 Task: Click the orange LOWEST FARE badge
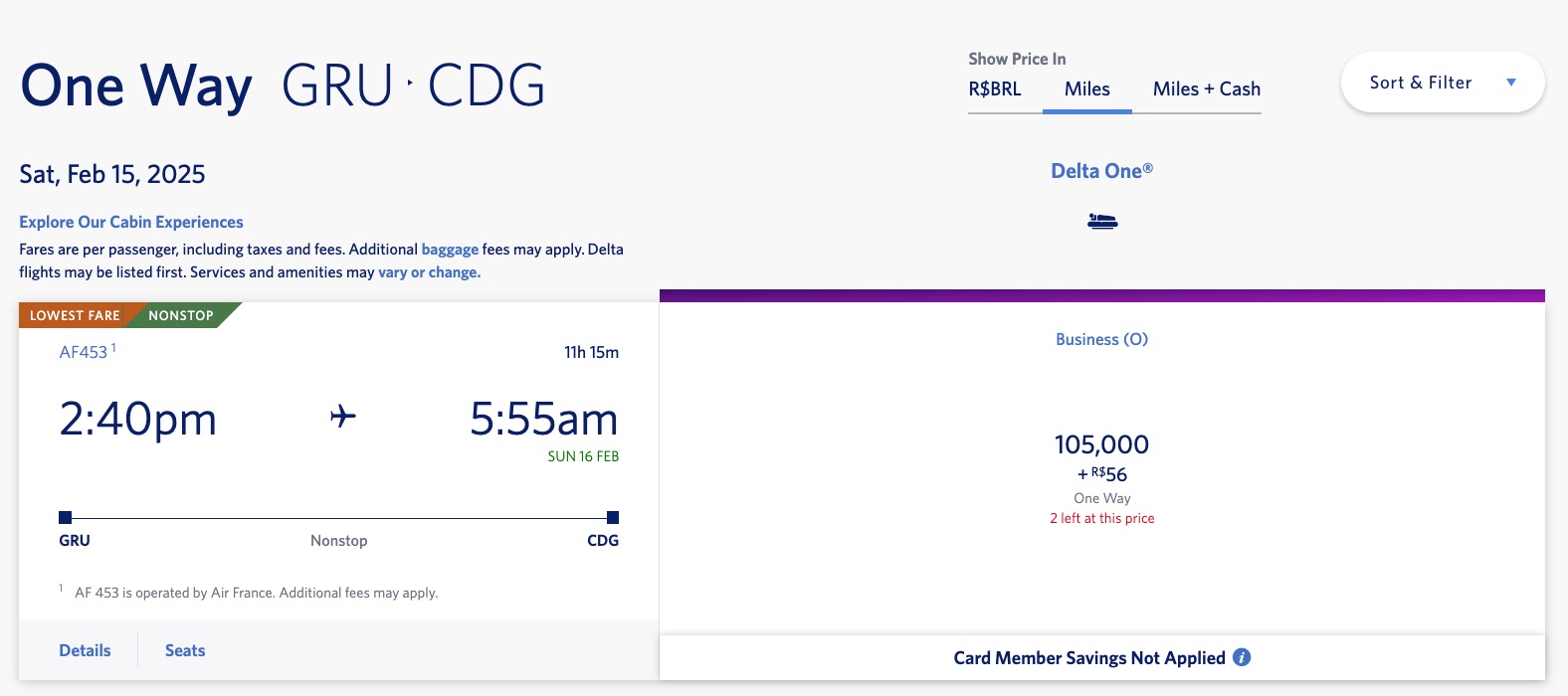click(75, 315)
